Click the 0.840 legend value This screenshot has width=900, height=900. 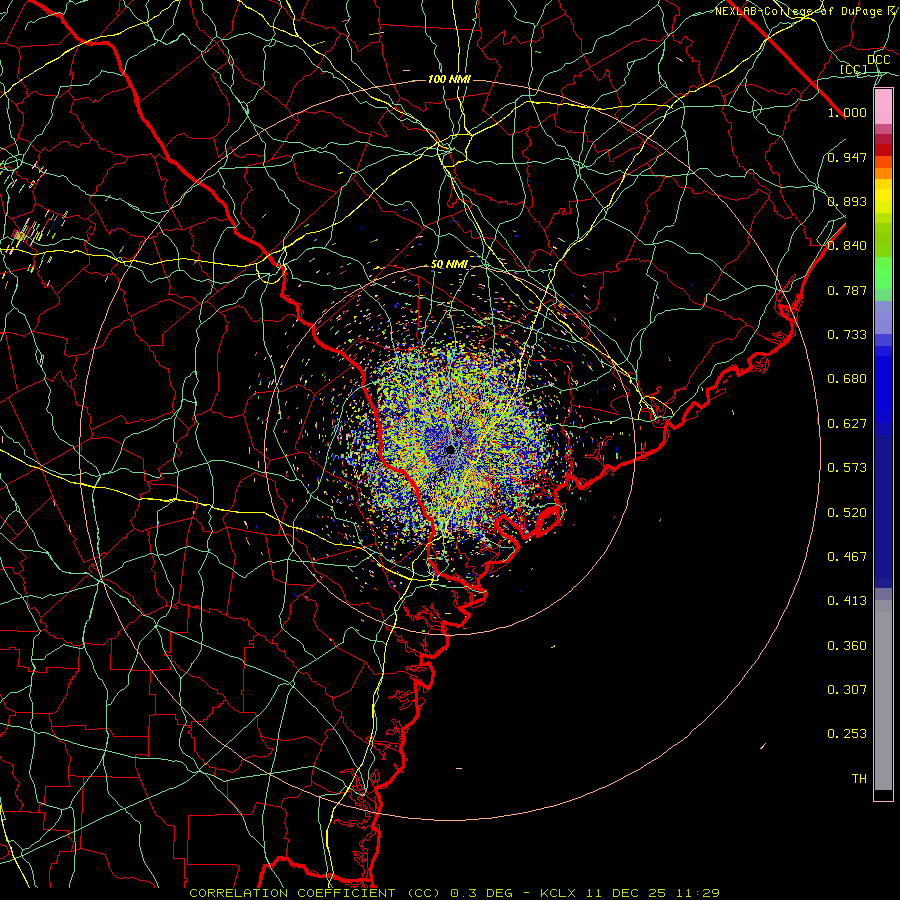pos(847,246)
